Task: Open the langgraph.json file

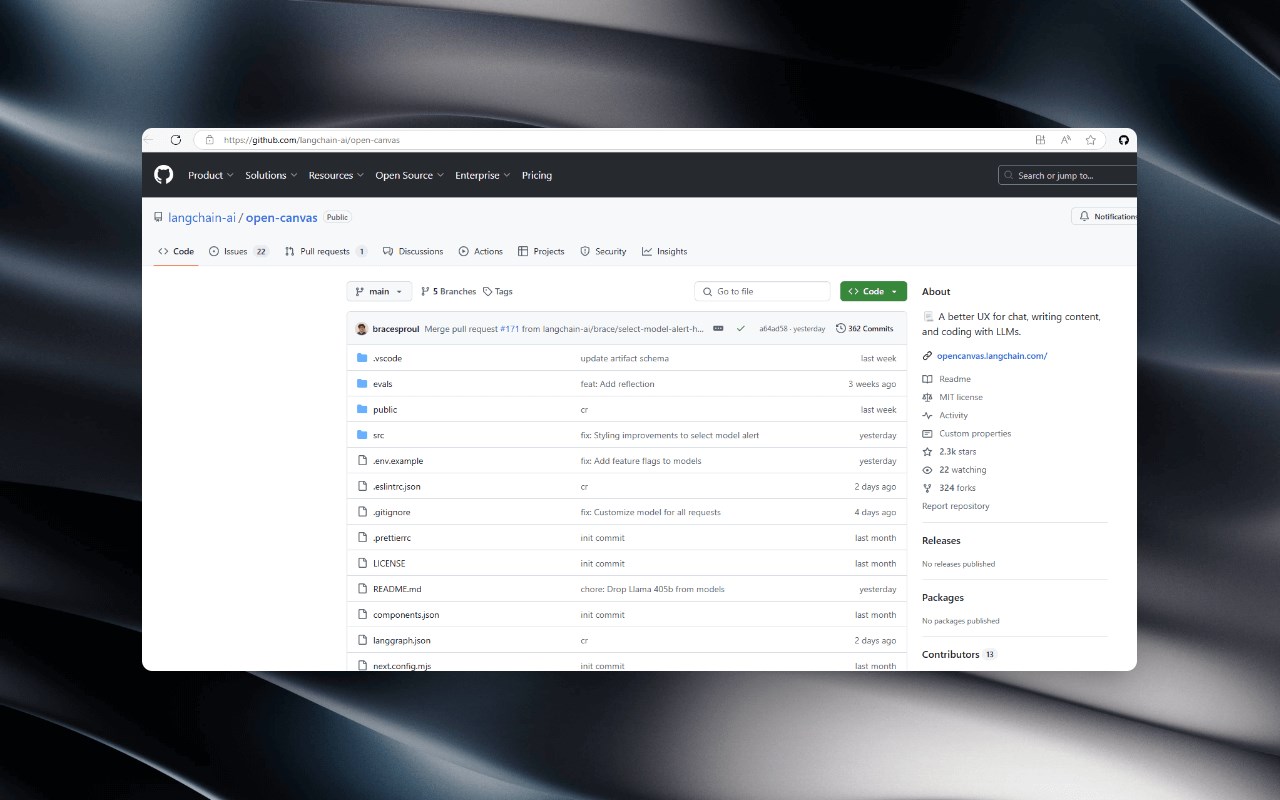Action: pos(402,640)
